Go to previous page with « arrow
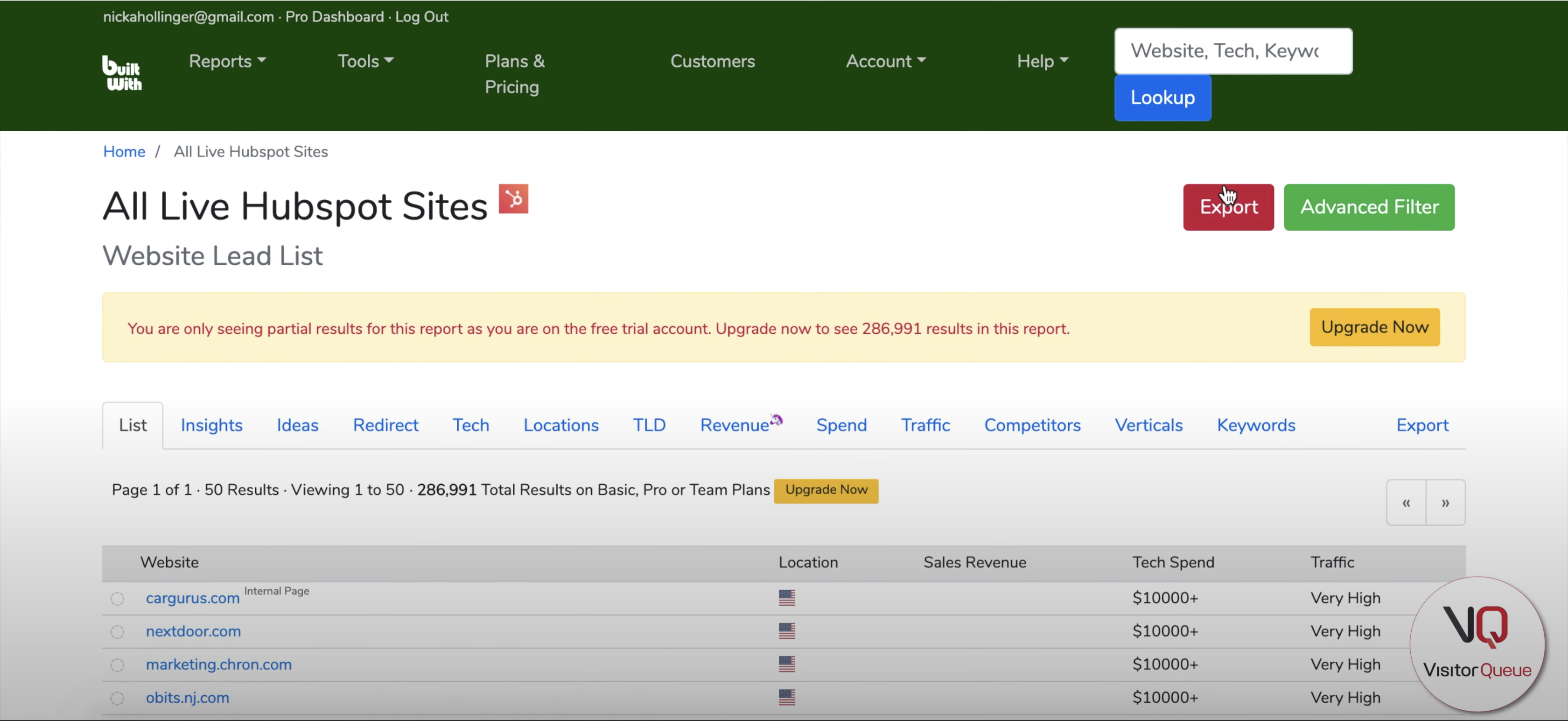The image size is (1568, 721). point(1406,502)
